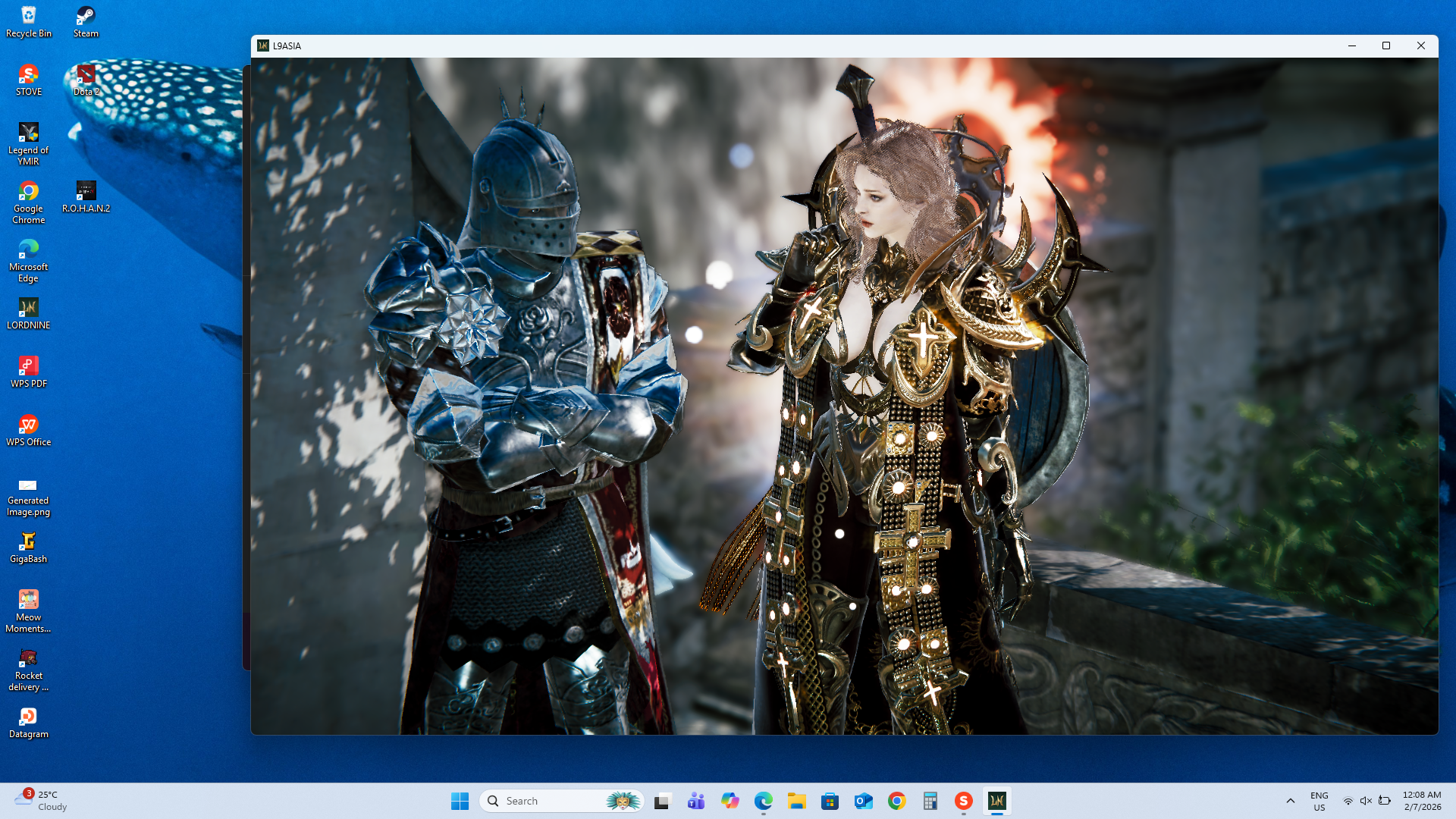Open the Recycle Bin icon

coord(29,20)
